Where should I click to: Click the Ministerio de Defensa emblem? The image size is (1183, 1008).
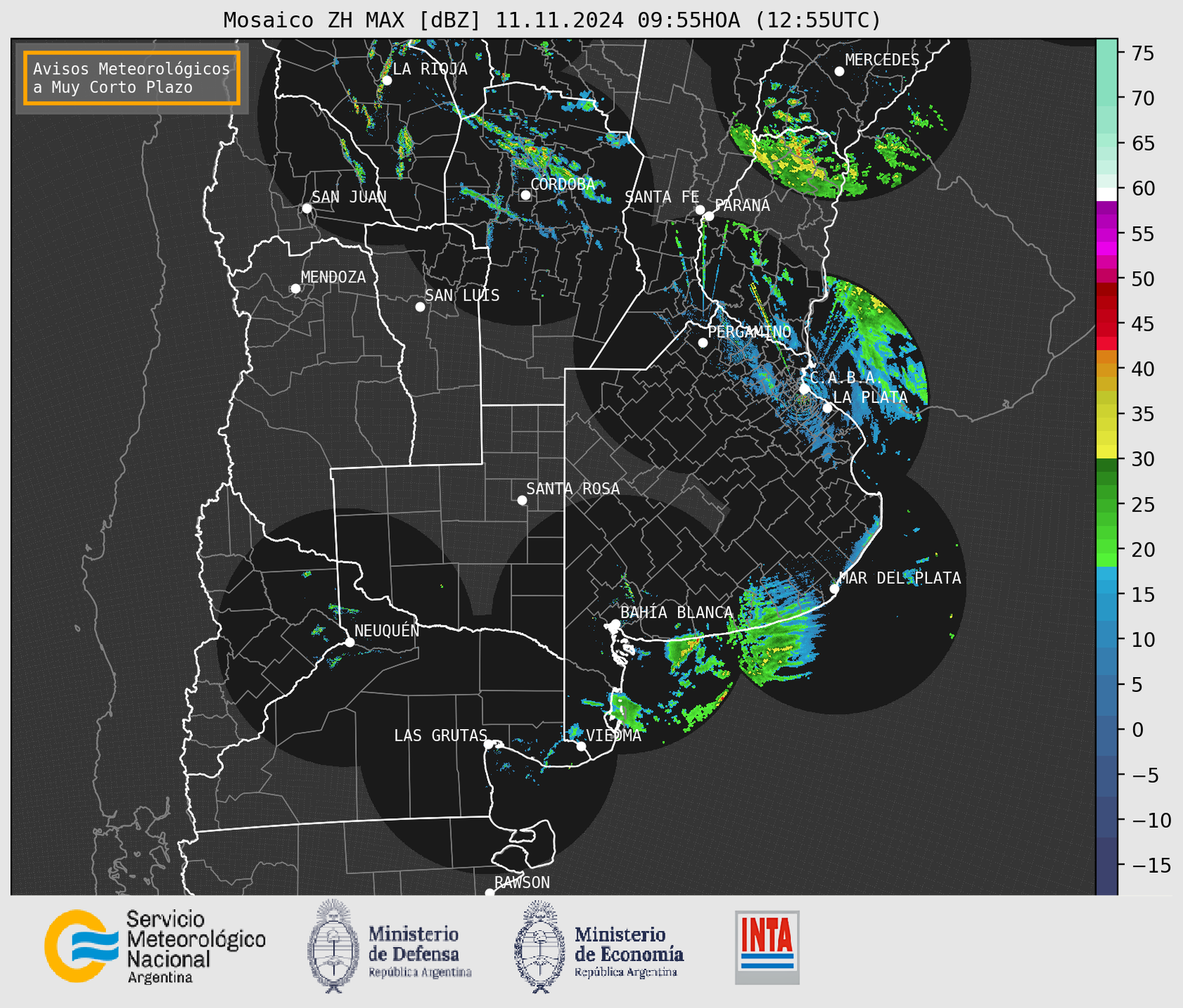click(x=333, y=946)
